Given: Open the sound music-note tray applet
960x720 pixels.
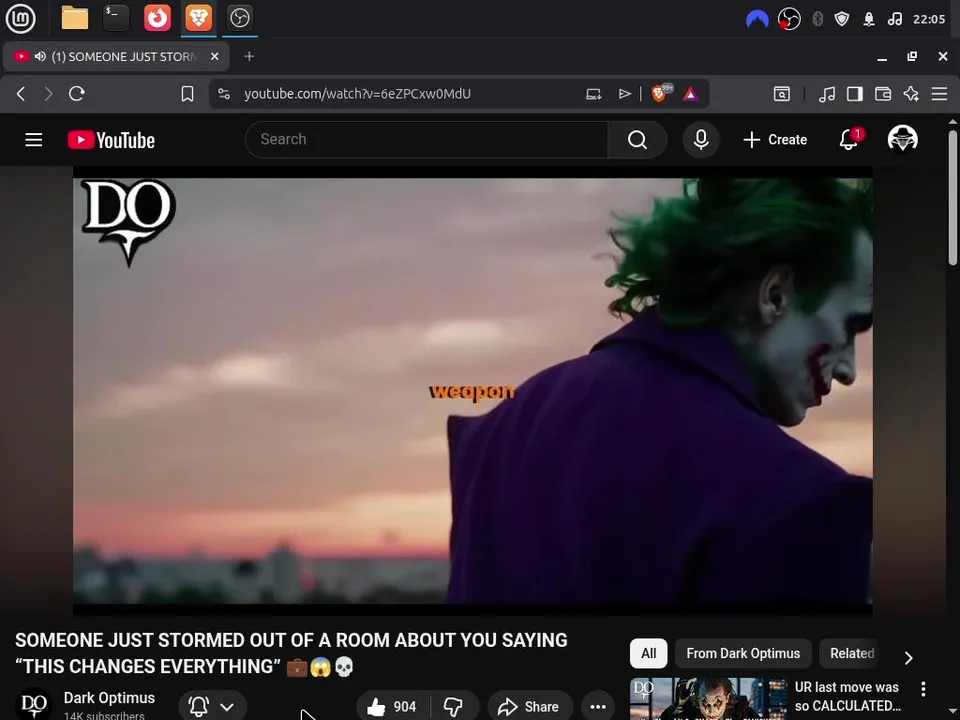Looking at the screenshot, I should (895, 19).
